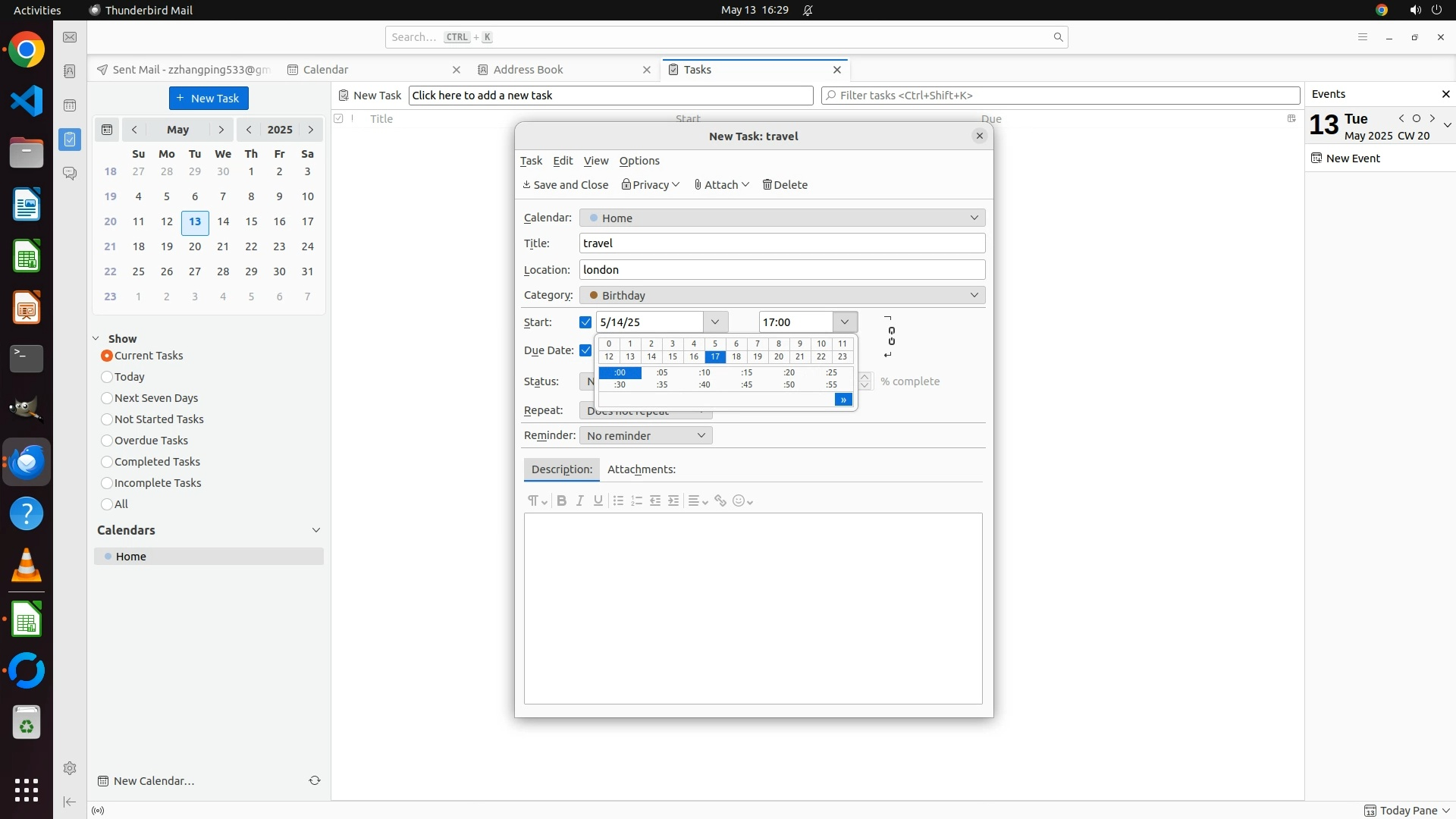Viewport: 1456px width, 819px height.
Task: Click the Chat icon in the sidebar
Action: pos(70,173)
